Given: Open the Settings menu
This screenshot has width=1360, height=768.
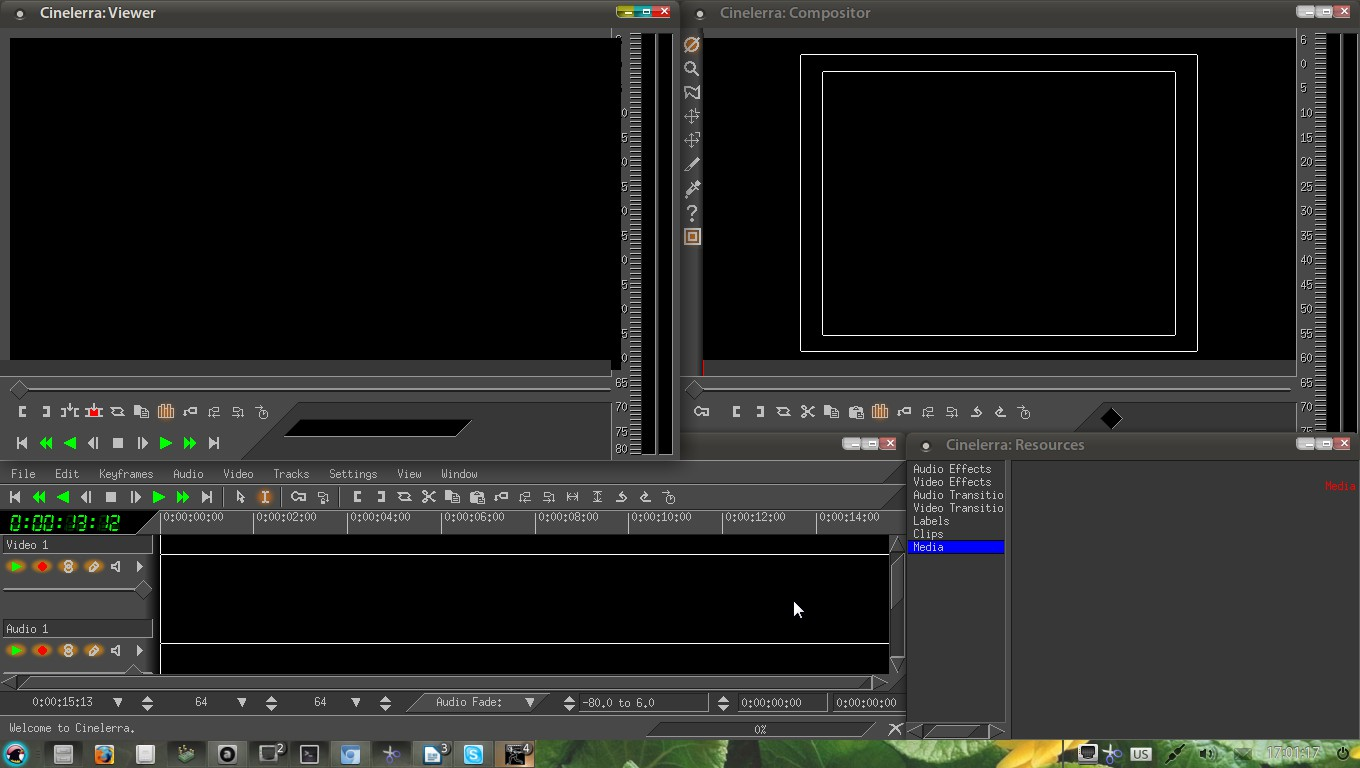Looking at the screenshot, I should point(353,474).
